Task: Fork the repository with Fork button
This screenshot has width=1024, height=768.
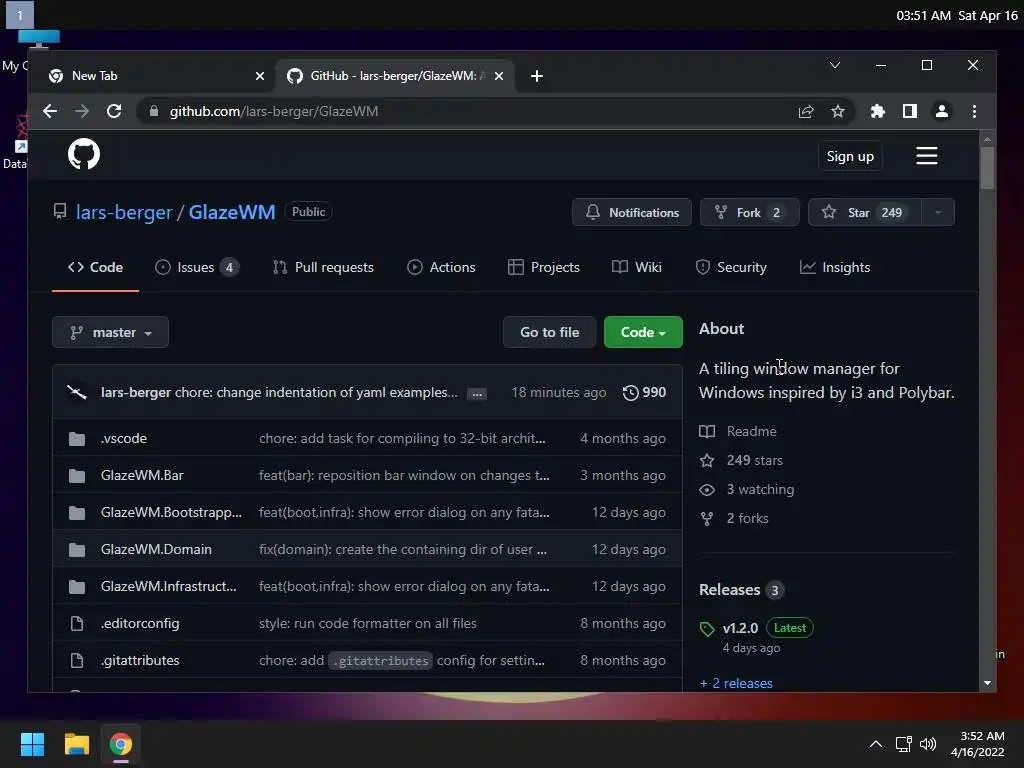Action: pos(749,212)
